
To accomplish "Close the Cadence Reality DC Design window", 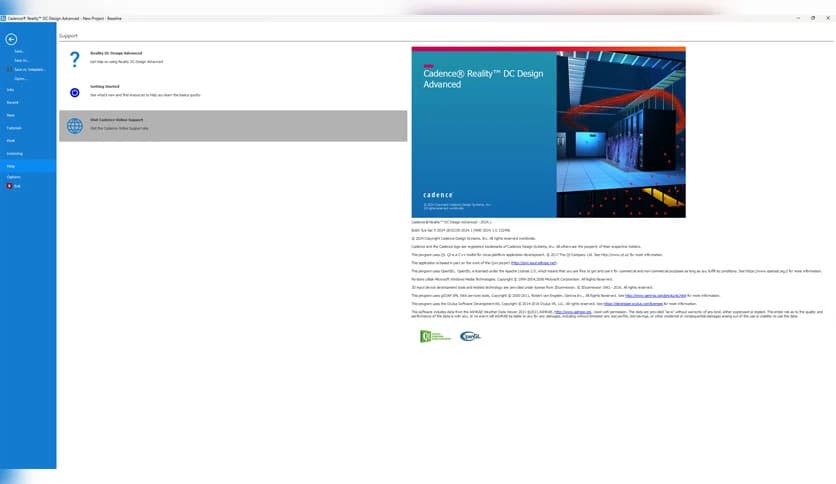I will 828,18.
